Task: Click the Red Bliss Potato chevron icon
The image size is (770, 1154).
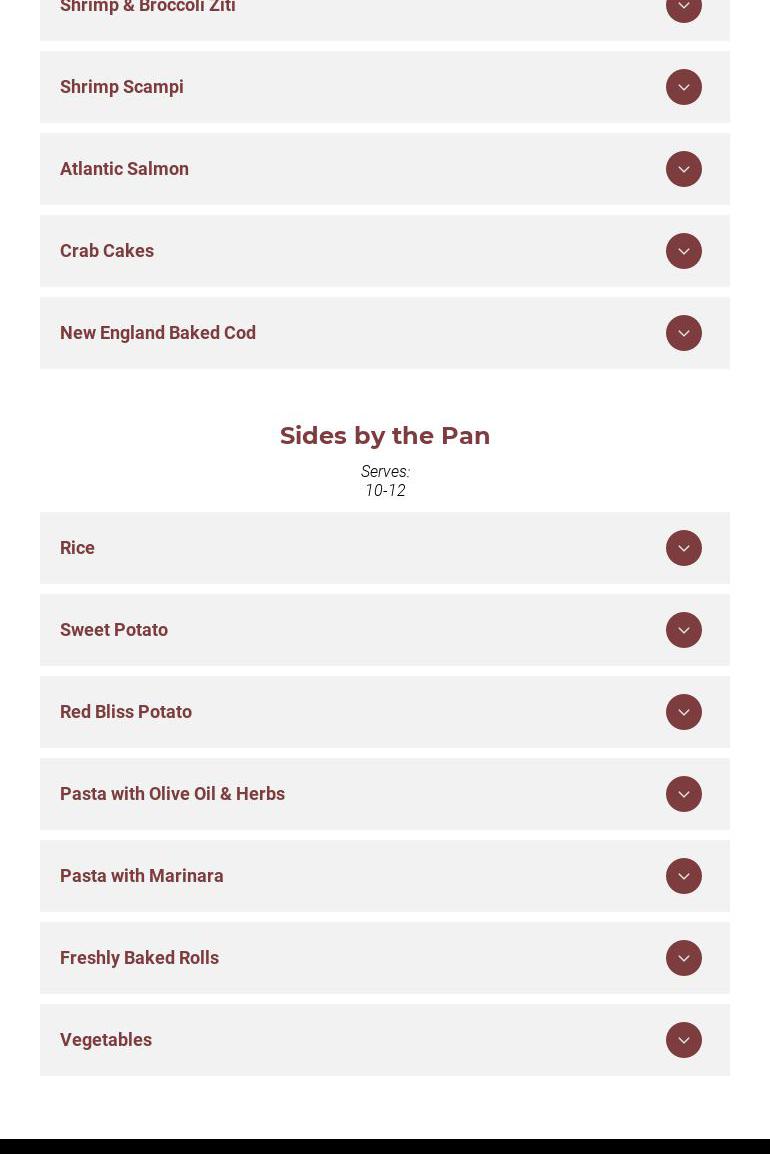Action: pyautogui.click(x=684, y=712)
